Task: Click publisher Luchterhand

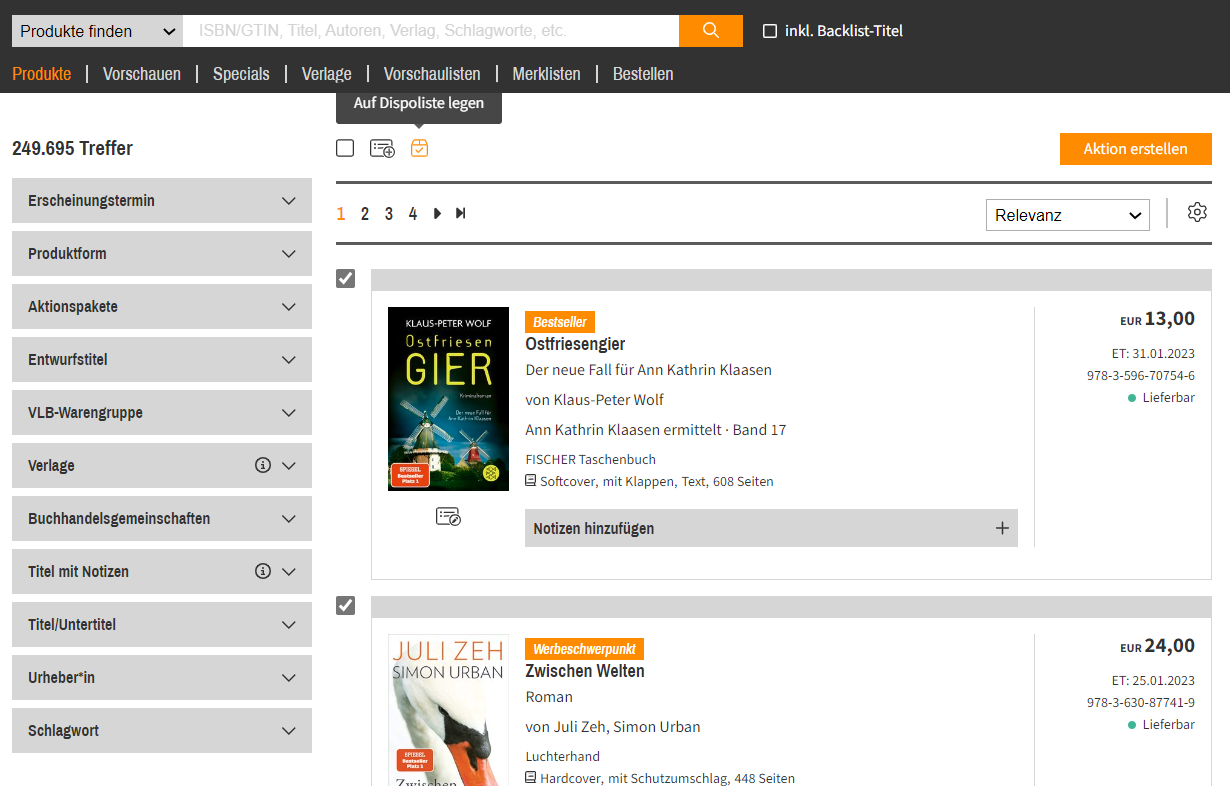Action: point(563,757)
